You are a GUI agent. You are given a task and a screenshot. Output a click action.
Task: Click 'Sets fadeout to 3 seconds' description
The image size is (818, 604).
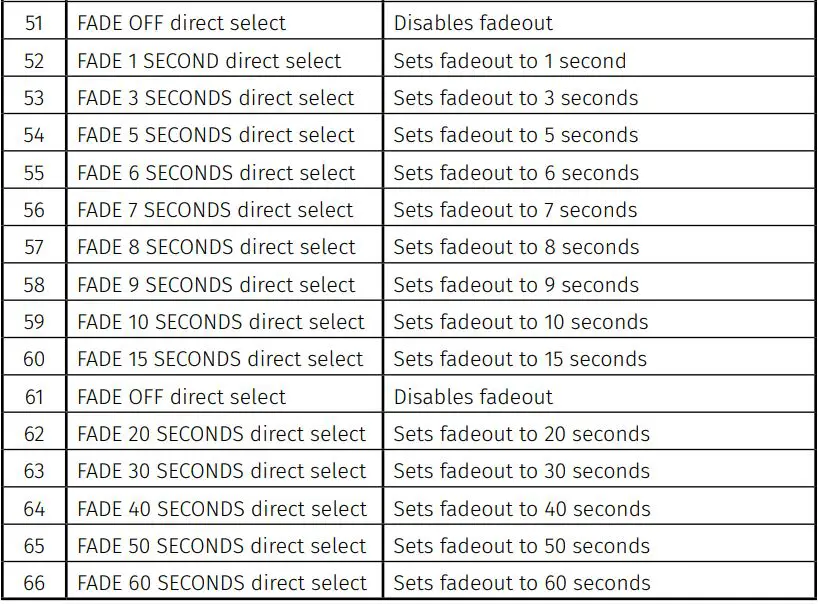(515, 98)
